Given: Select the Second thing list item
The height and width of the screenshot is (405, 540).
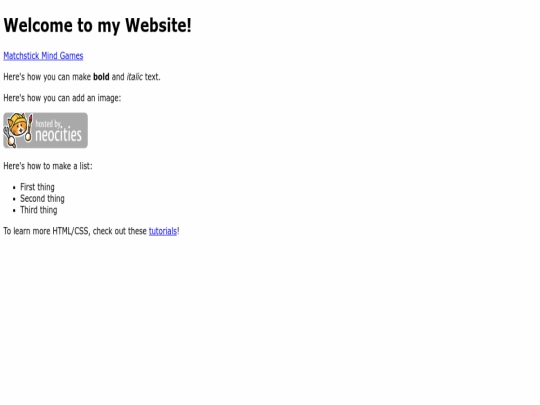Looking at the screenshot, I should [42, 199].
